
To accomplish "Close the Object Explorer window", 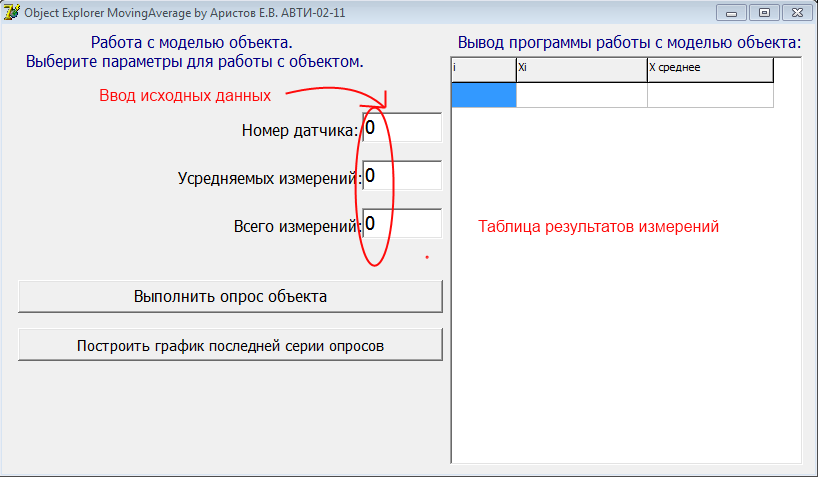I will point(797,13).
